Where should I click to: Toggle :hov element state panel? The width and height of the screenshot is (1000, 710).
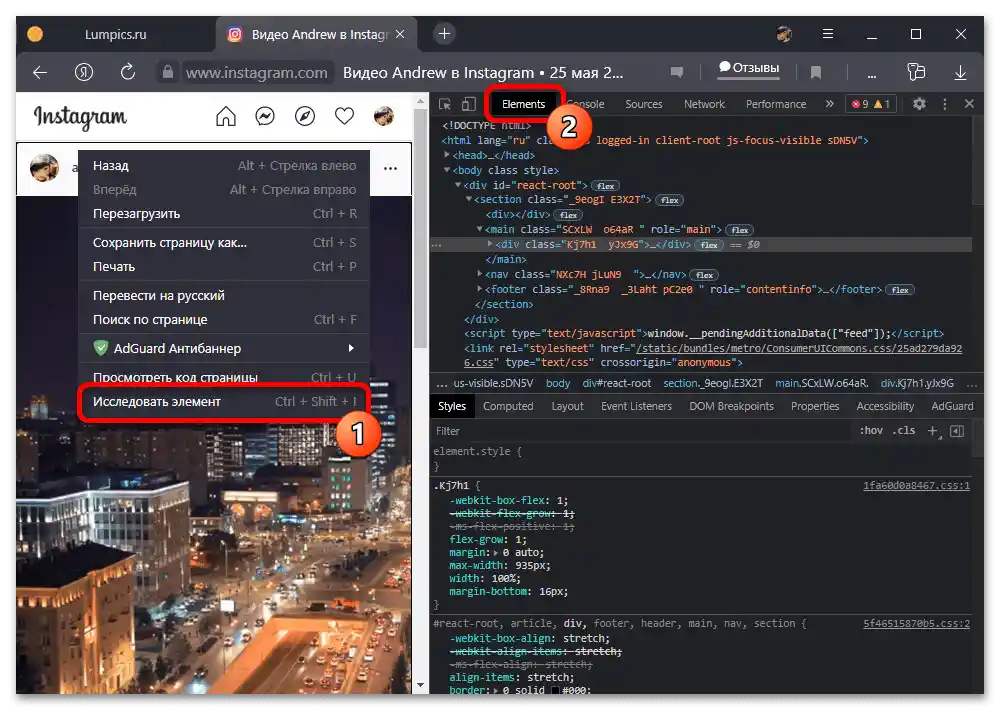[x=871, y=431]
